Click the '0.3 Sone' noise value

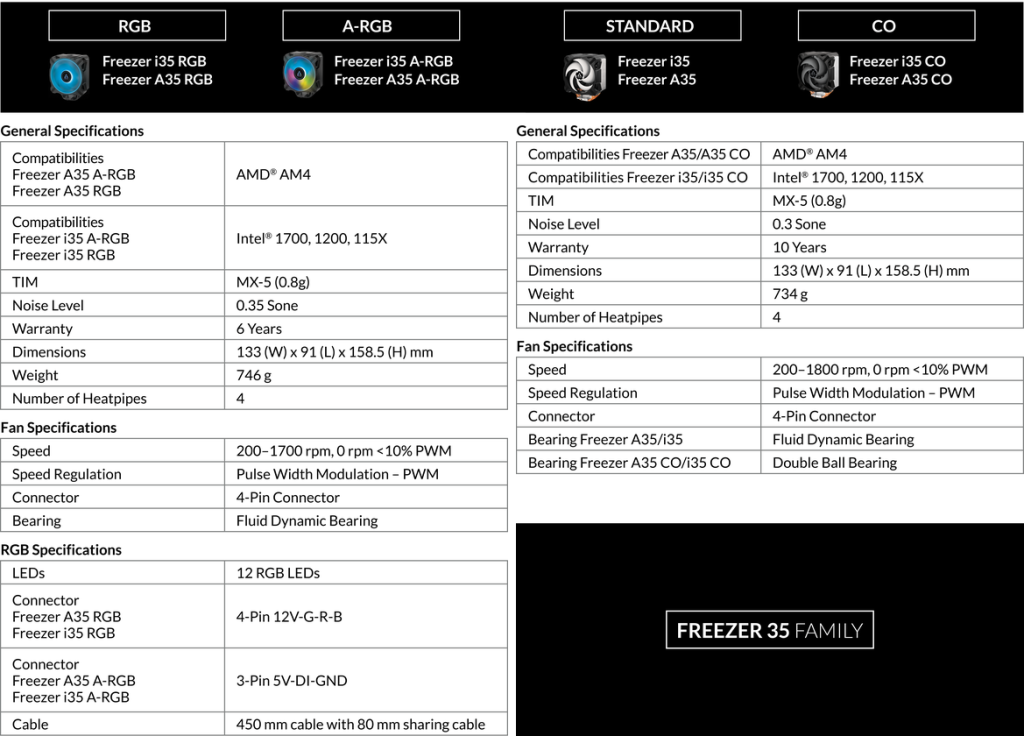pos(799,224)
